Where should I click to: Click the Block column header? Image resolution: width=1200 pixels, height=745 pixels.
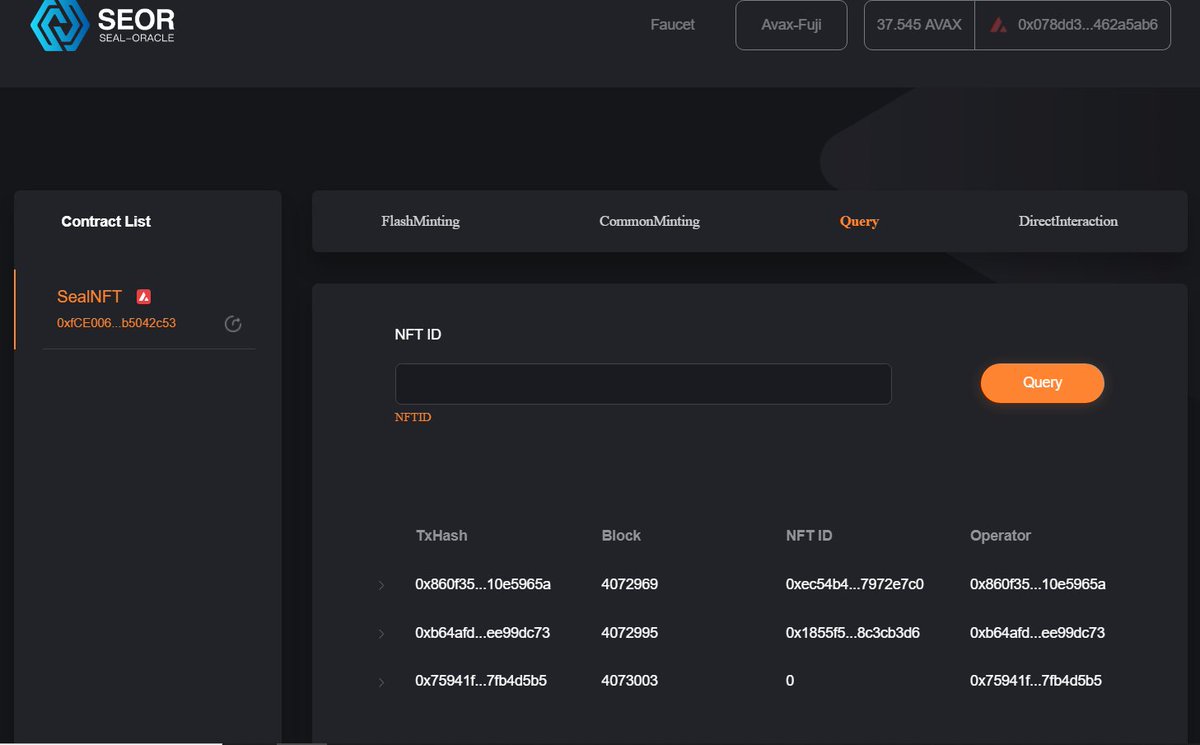click(x=621, y=536)
